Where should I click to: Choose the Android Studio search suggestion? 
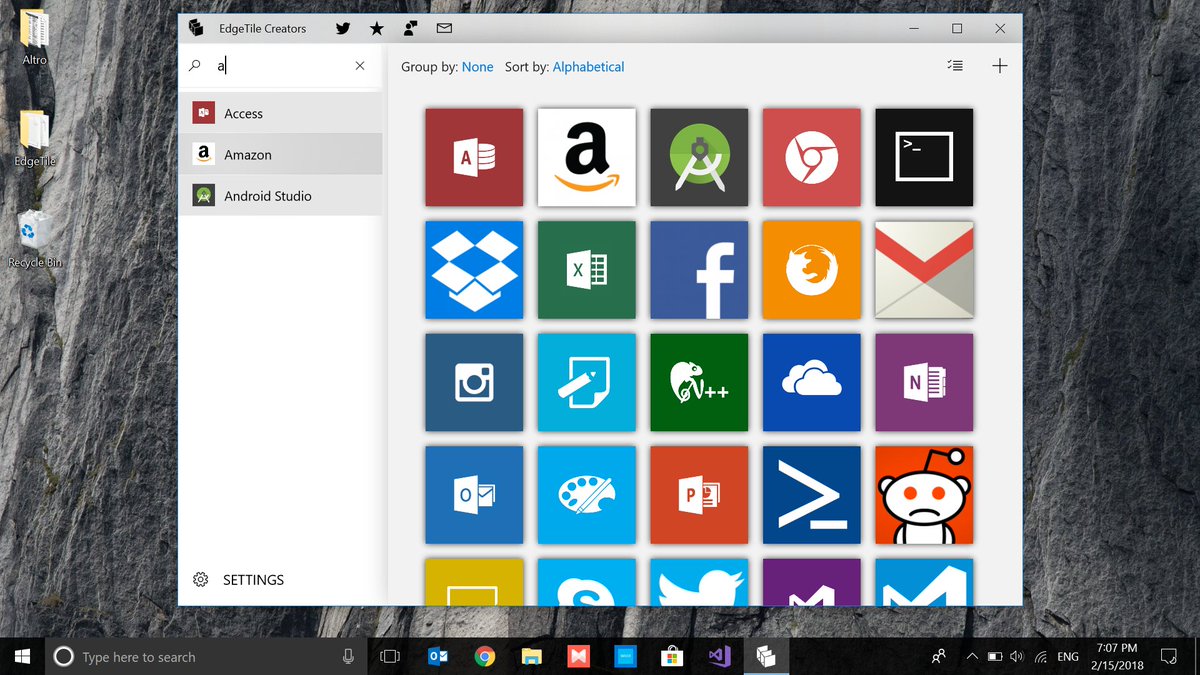(281, 195)
